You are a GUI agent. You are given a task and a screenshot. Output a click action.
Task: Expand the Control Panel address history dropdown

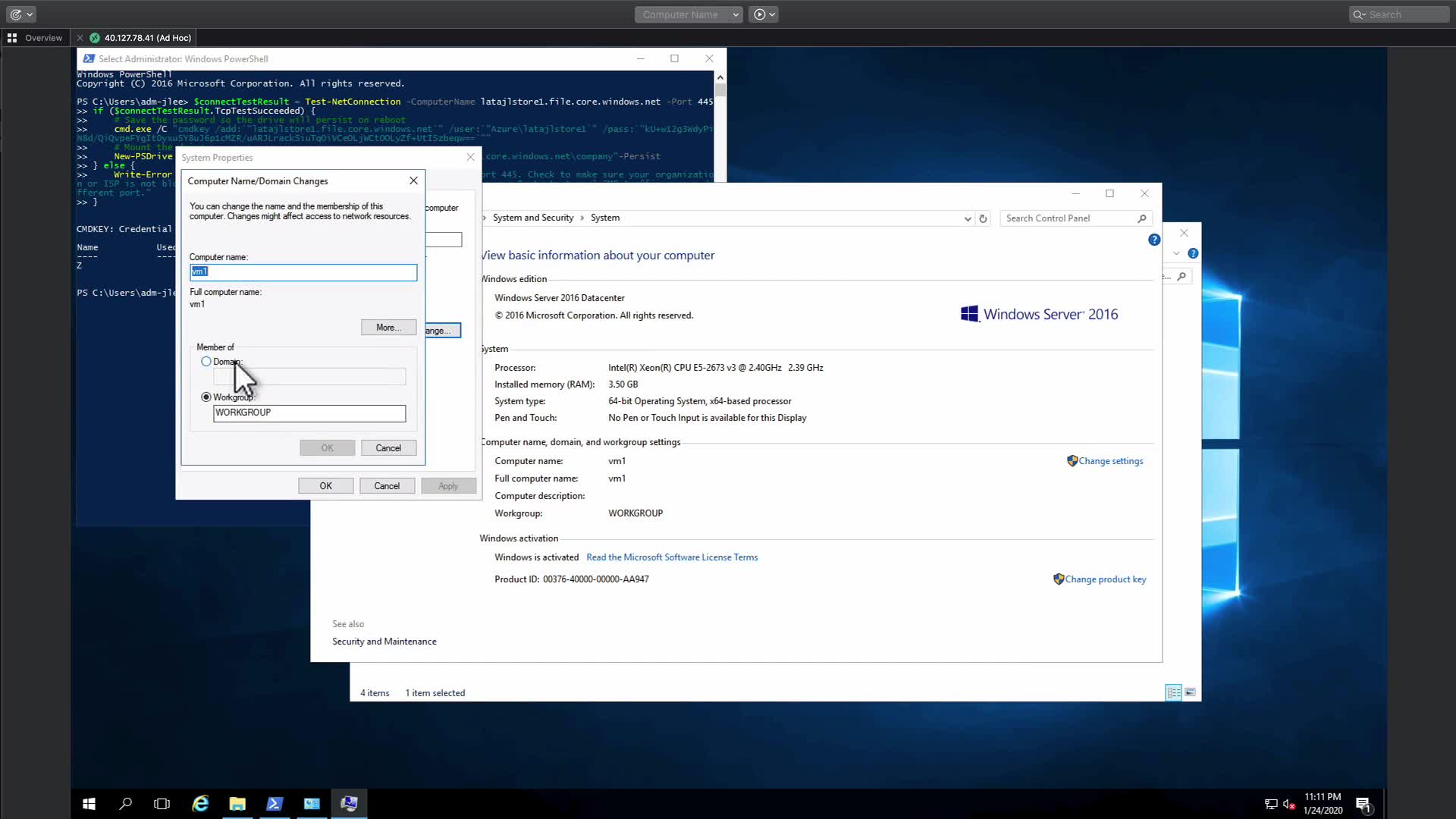coord(968,218)
